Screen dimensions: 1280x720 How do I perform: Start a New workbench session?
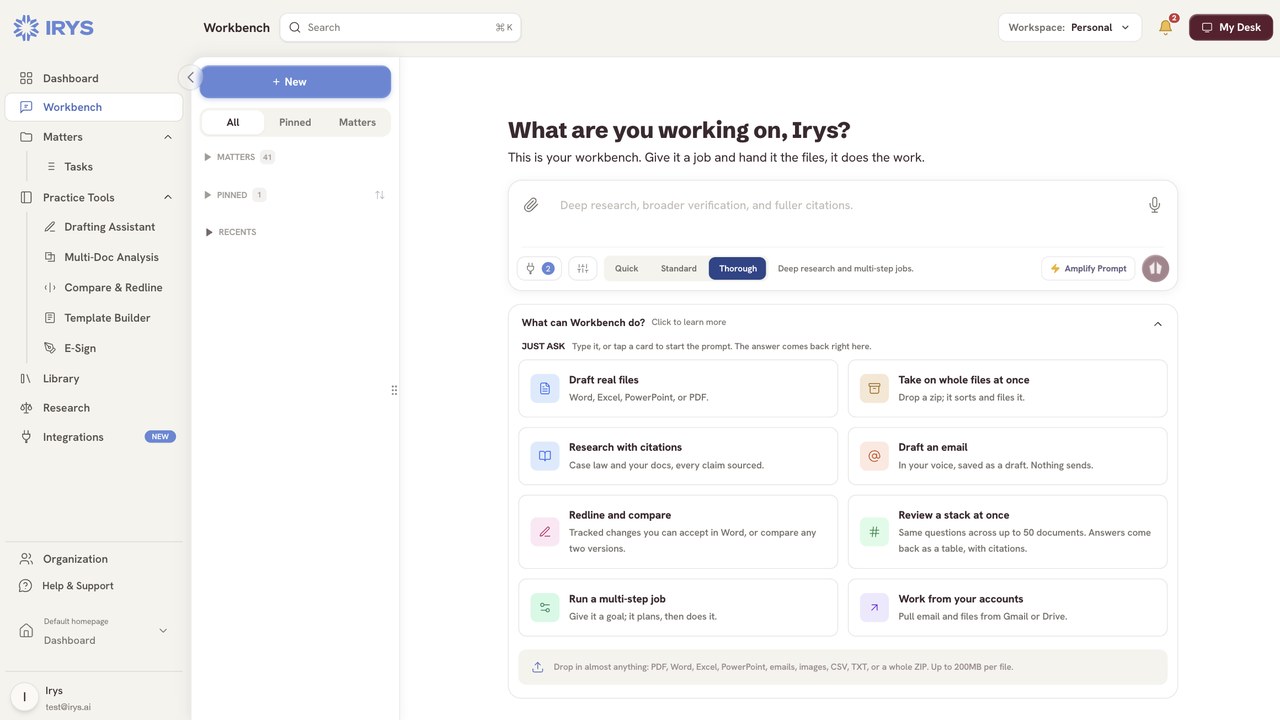point(295,82)
